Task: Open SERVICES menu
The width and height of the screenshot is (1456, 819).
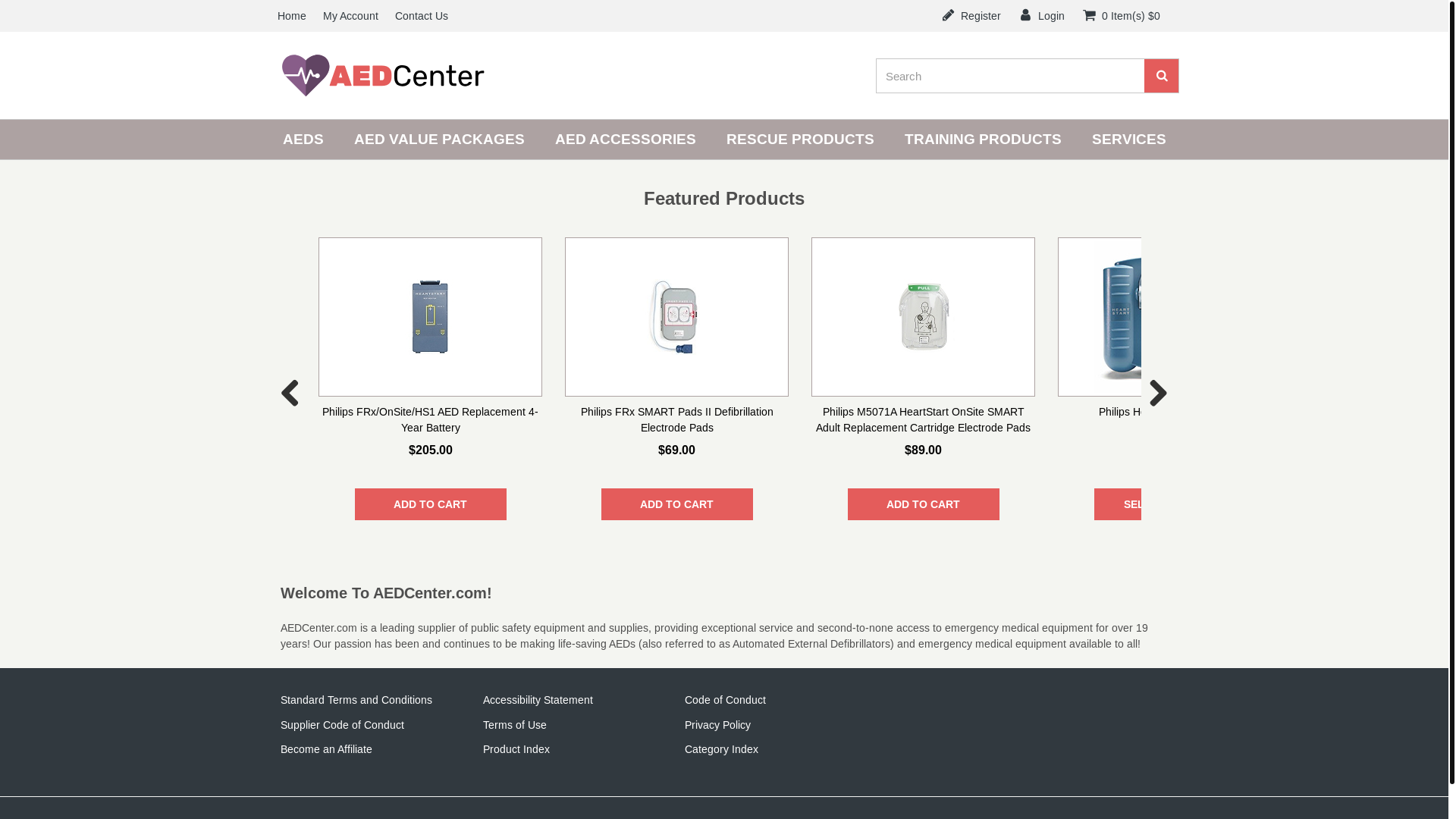Action: (x=1129, y=140)
